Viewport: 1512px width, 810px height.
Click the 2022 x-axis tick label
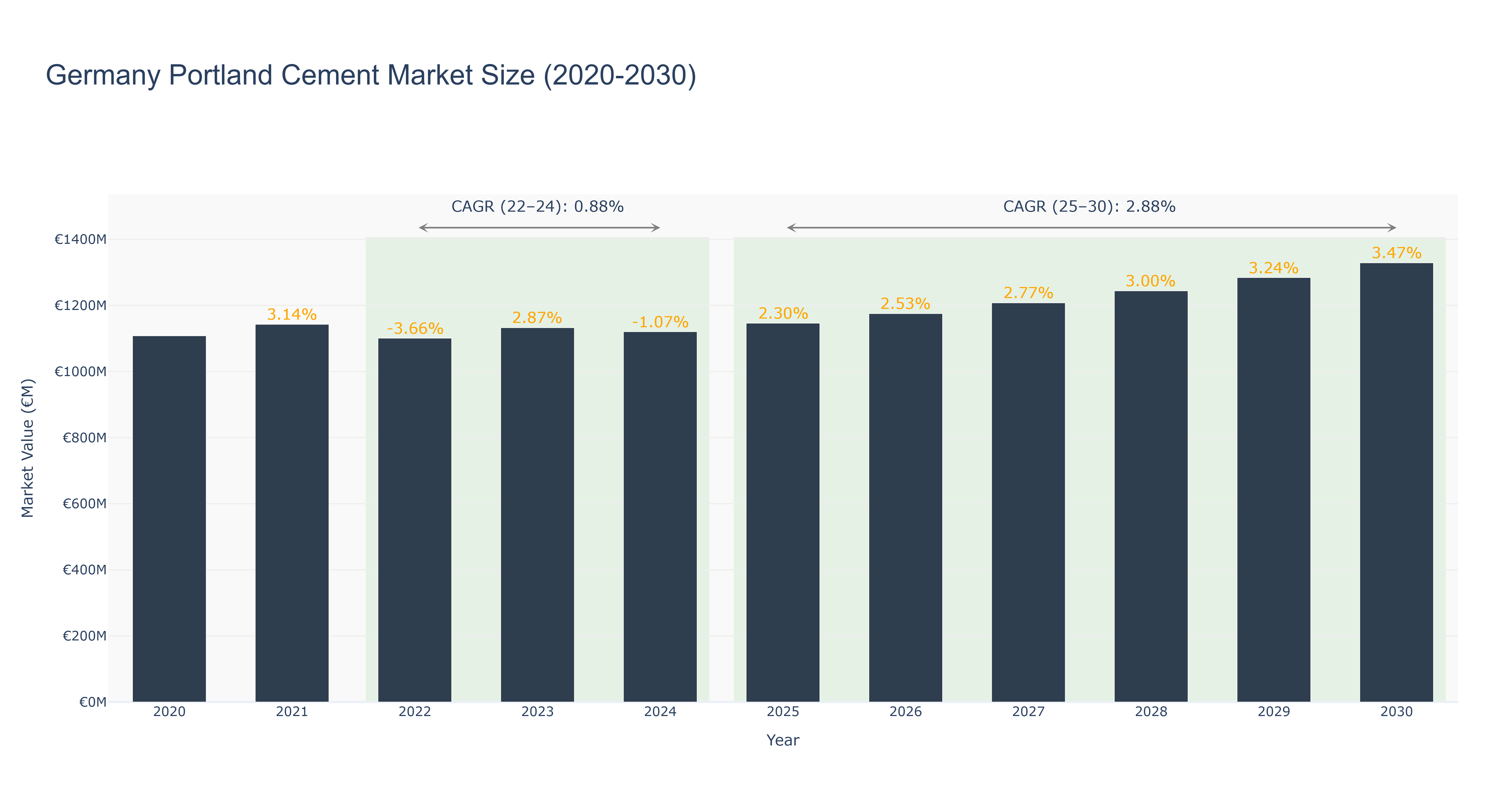coord(414,712)
